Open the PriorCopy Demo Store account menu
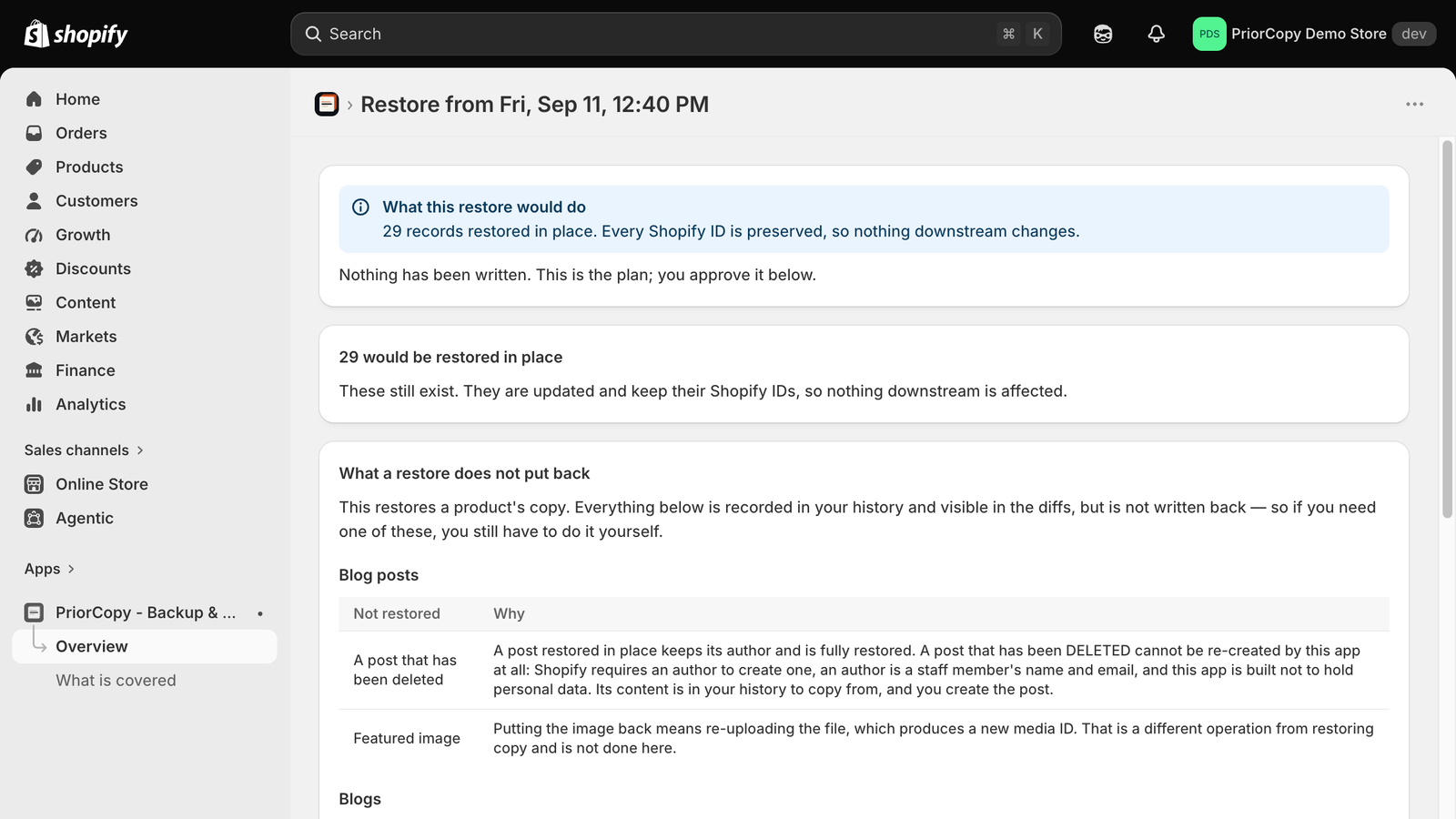The height and width of the screenshot is (819, 1456). [x=1314, y=34]
